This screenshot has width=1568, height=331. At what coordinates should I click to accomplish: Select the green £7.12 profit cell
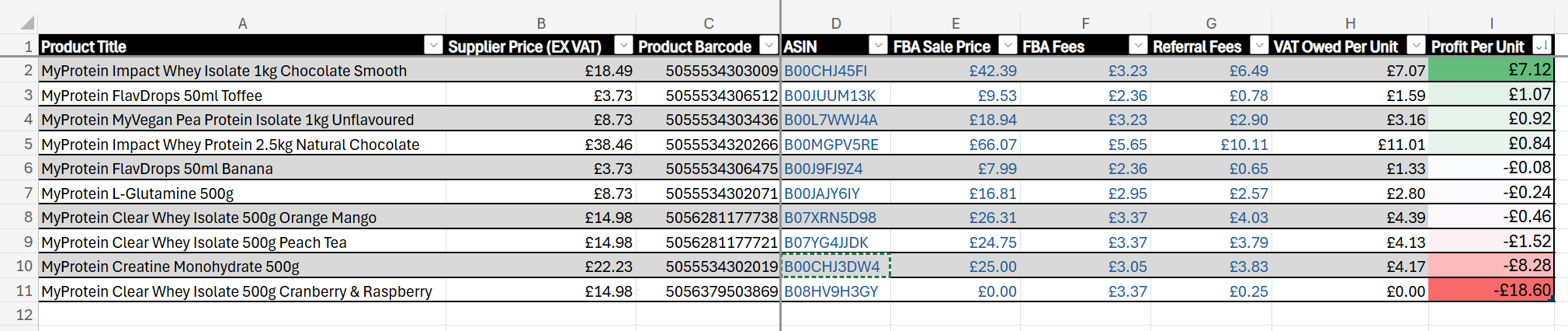pyautogui.click(x=1490, y=71)
